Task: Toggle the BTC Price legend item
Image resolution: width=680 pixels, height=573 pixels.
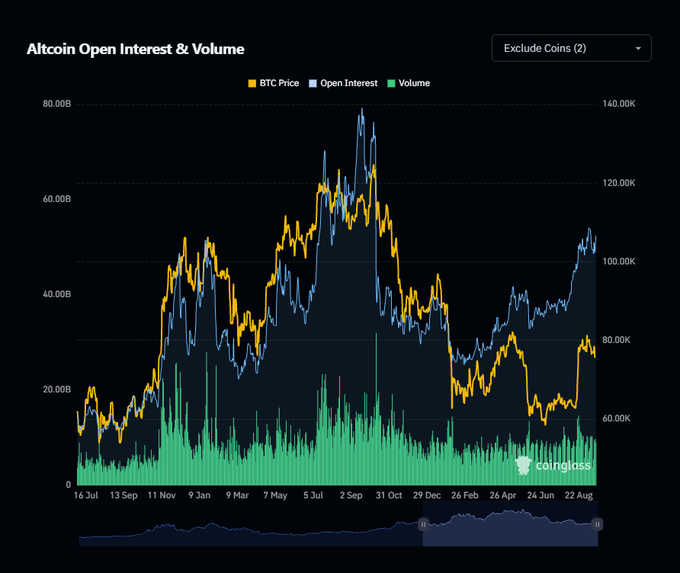Action: (x=274, y=83)
